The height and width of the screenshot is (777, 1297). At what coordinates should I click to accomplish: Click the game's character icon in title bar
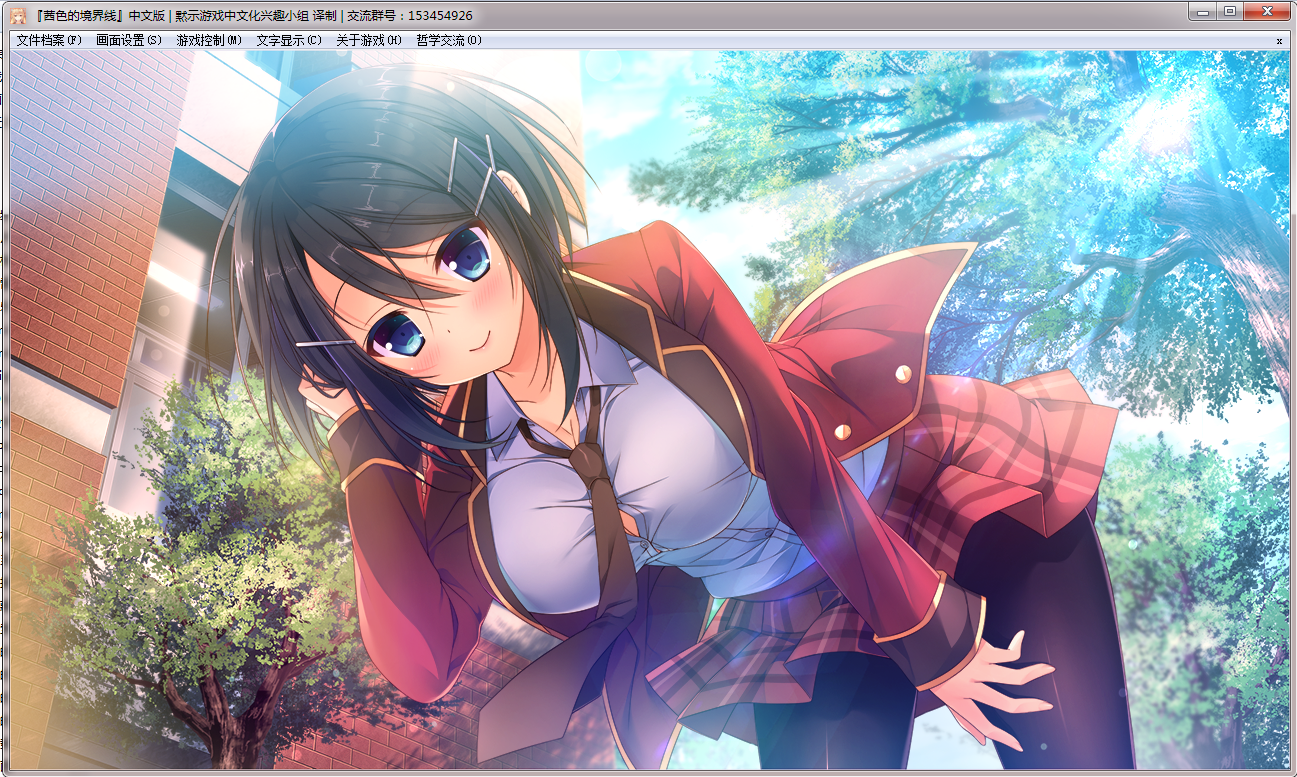click(18, 15)
